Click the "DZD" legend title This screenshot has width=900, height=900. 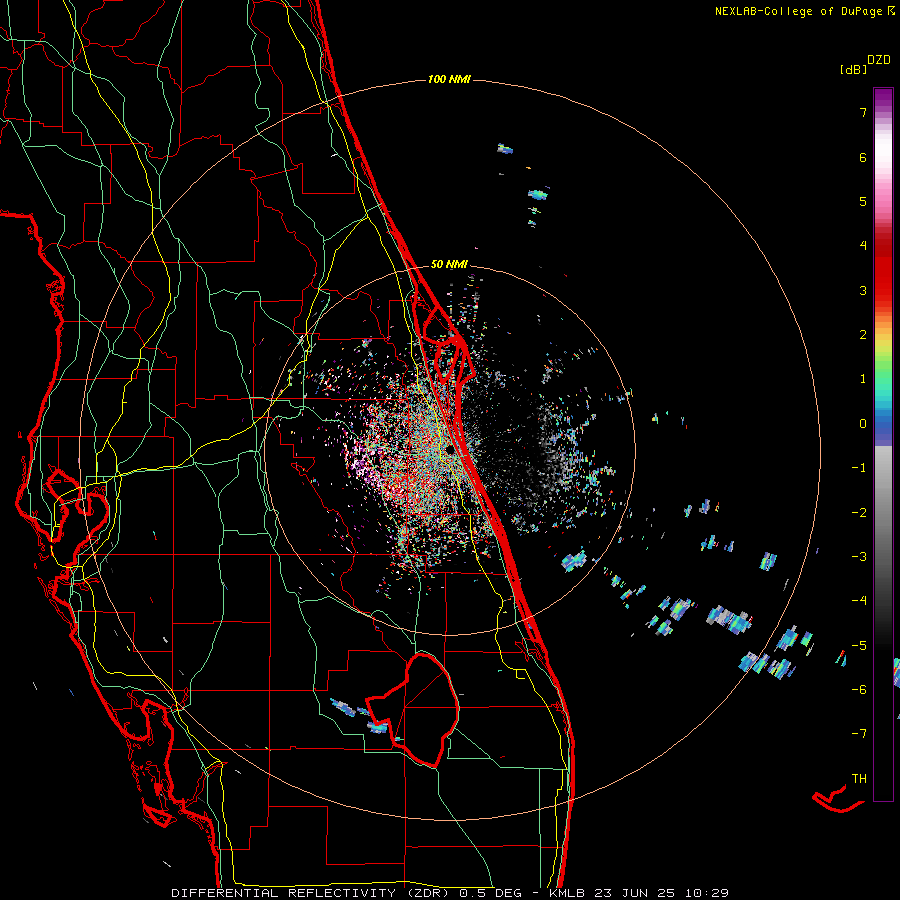click(879, 60)
